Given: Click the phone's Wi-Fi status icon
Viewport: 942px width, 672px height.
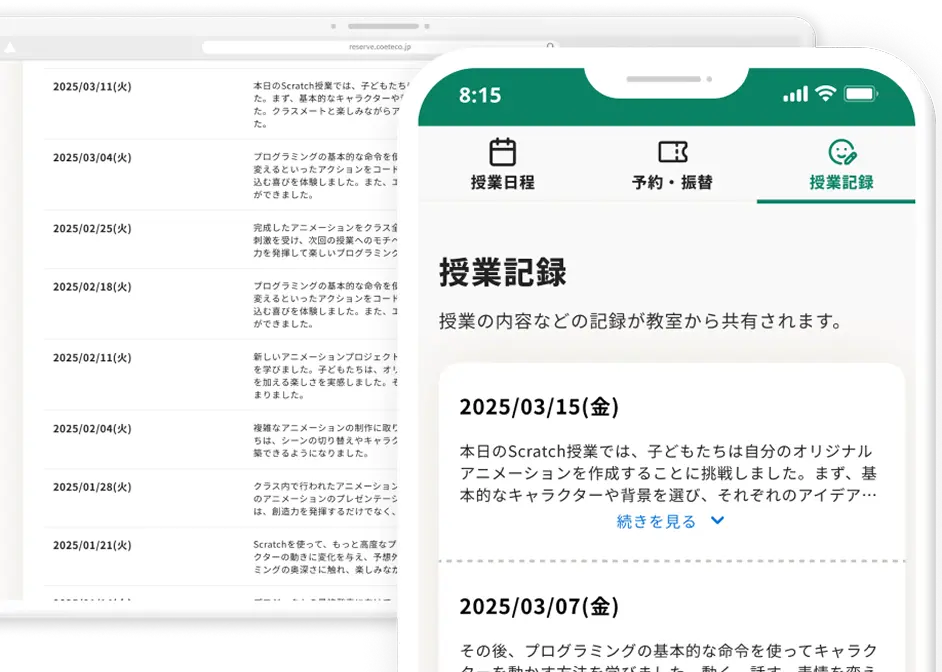Looking at the screenshot, I should pyautogui.click(x=825, y=94).
